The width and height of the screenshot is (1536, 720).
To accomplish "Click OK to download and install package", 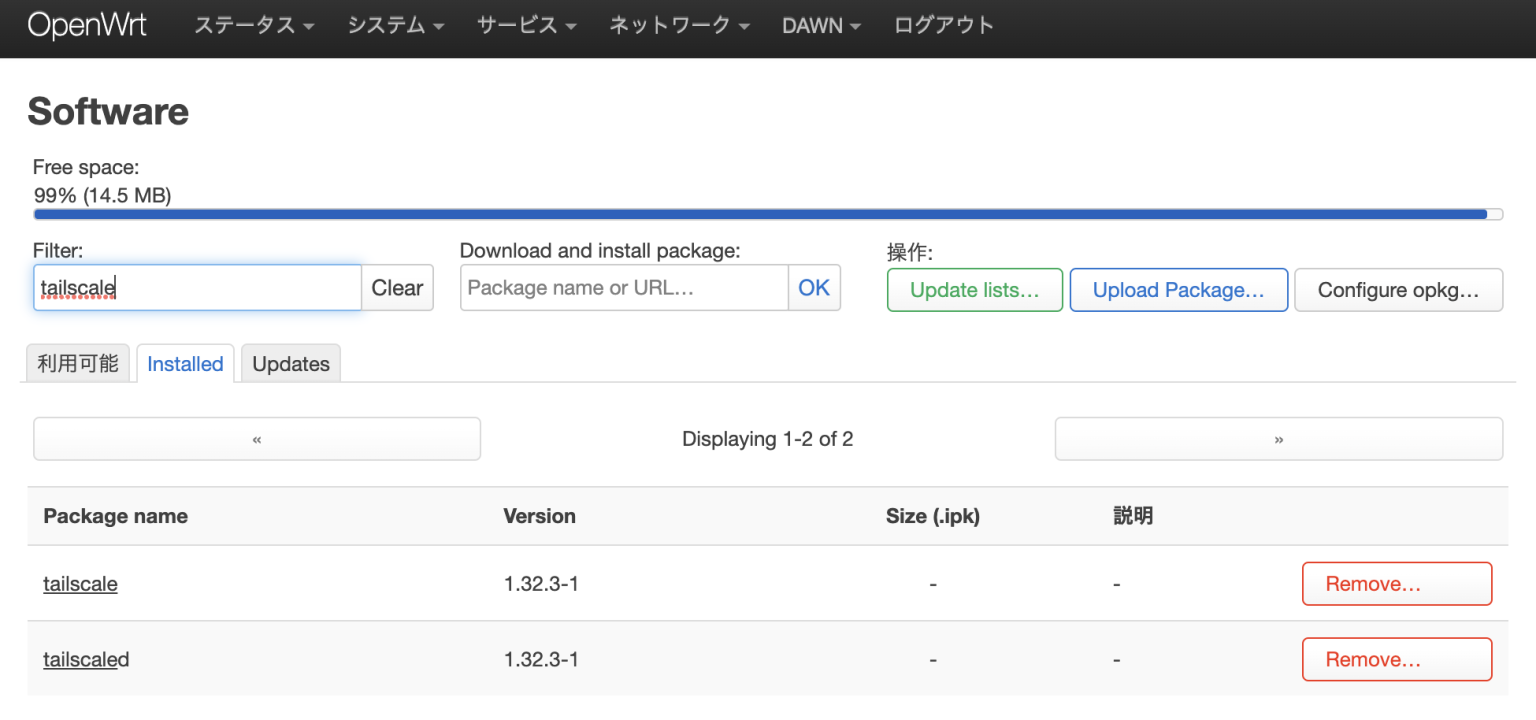I will (814, 287).
